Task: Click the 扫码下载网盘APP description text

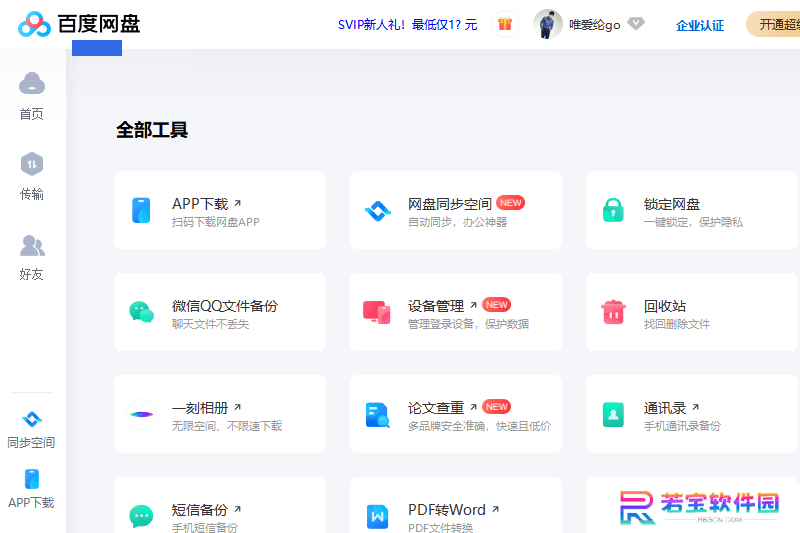Action: pyautogui.click(x=216, y=222)
